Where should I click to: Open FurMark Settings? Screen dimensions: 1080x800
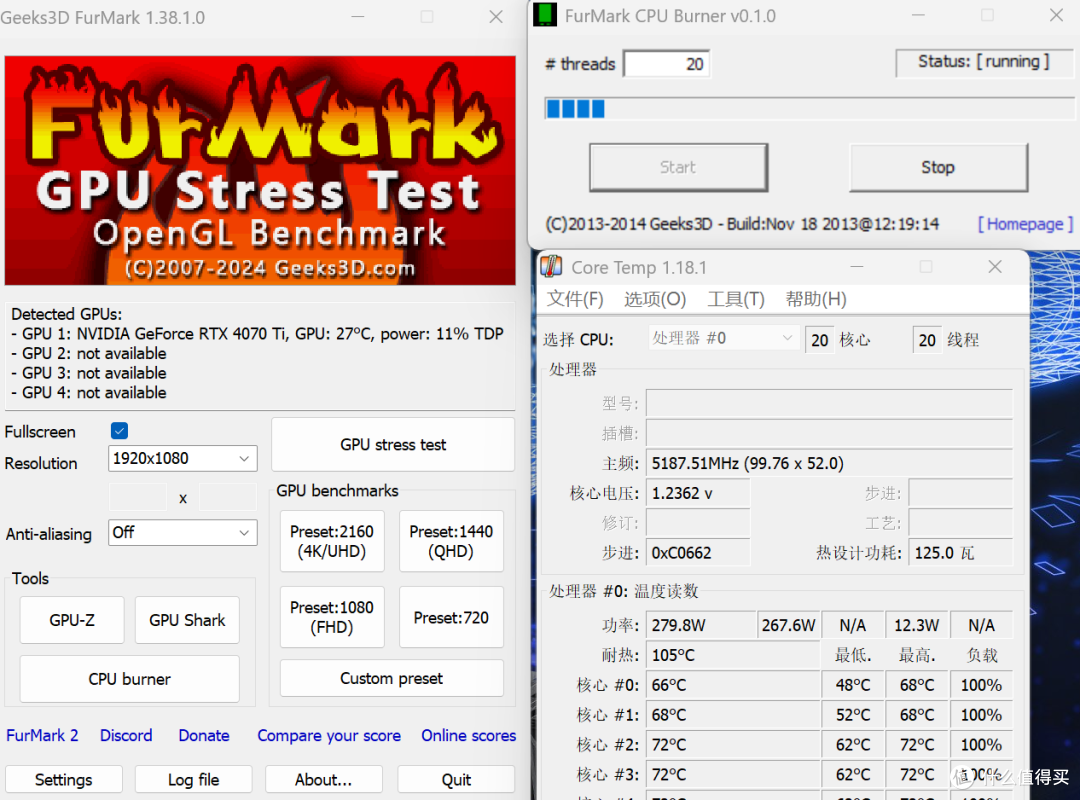click(64, 779)
